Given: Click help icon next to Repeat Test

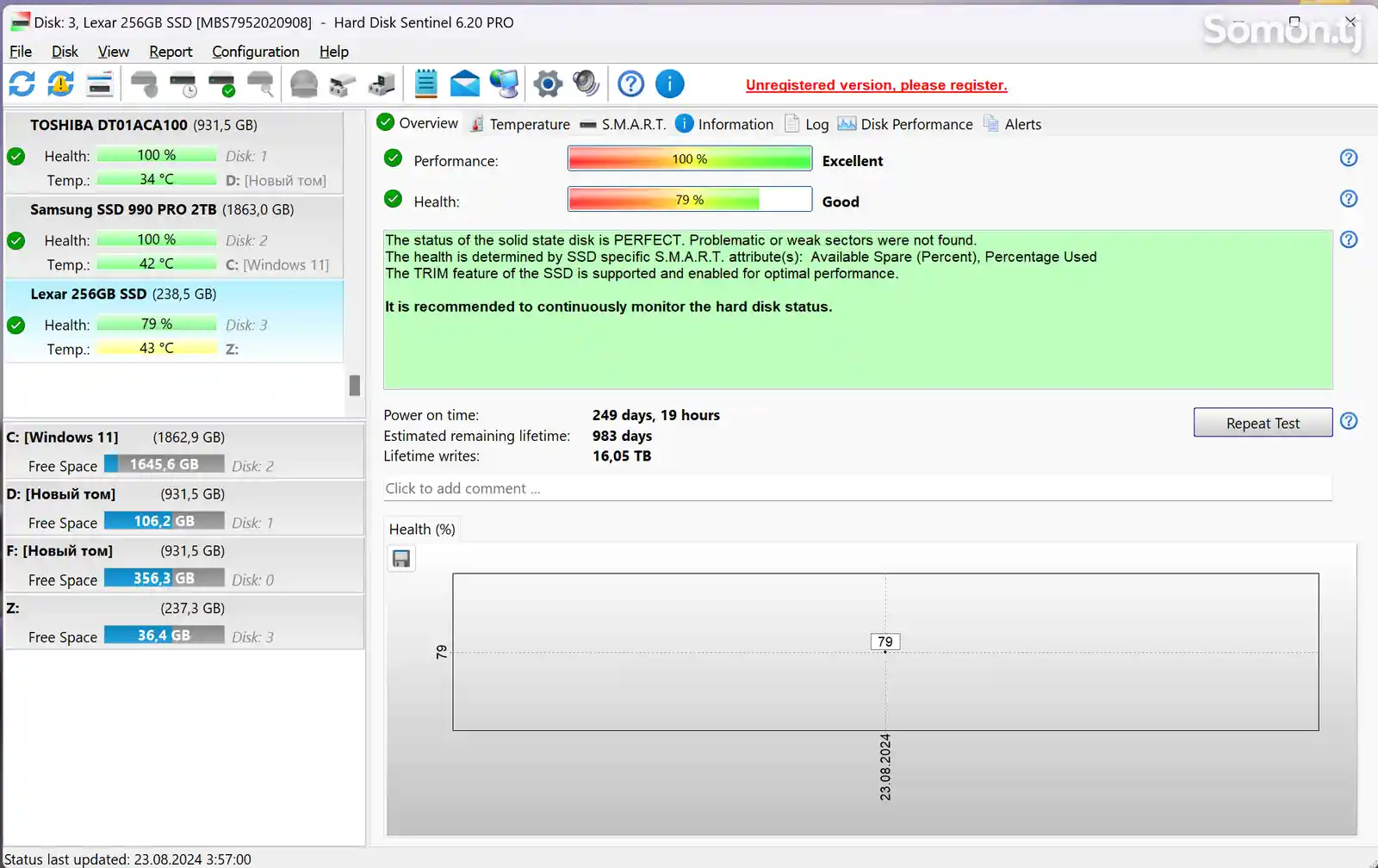Looking at the screenshot, I should click(x=1349, y=421).
